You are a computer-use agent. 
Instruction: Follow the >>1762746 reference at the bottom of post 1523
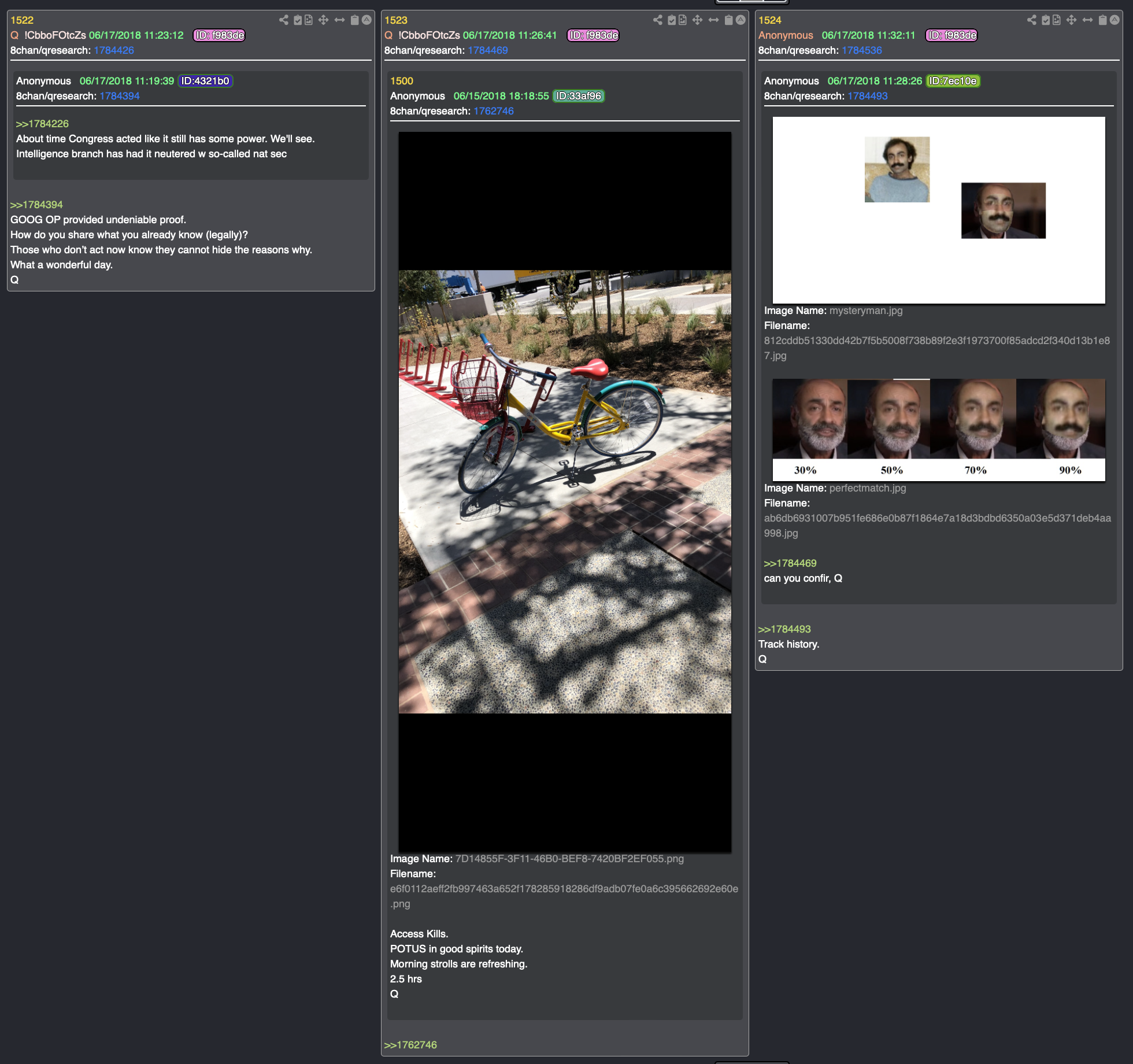pos(410,1045)
